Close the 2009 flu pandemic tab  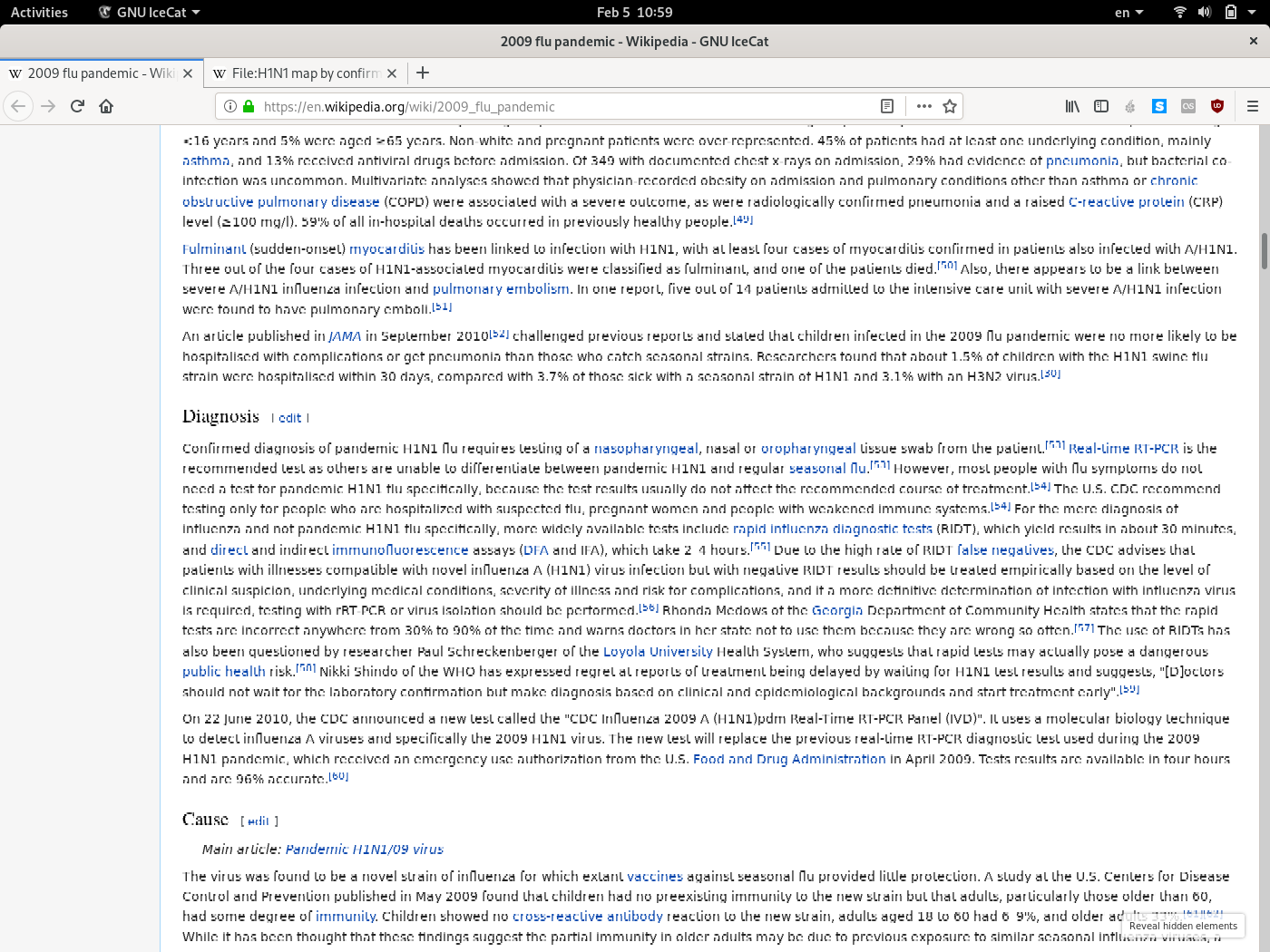188,73
